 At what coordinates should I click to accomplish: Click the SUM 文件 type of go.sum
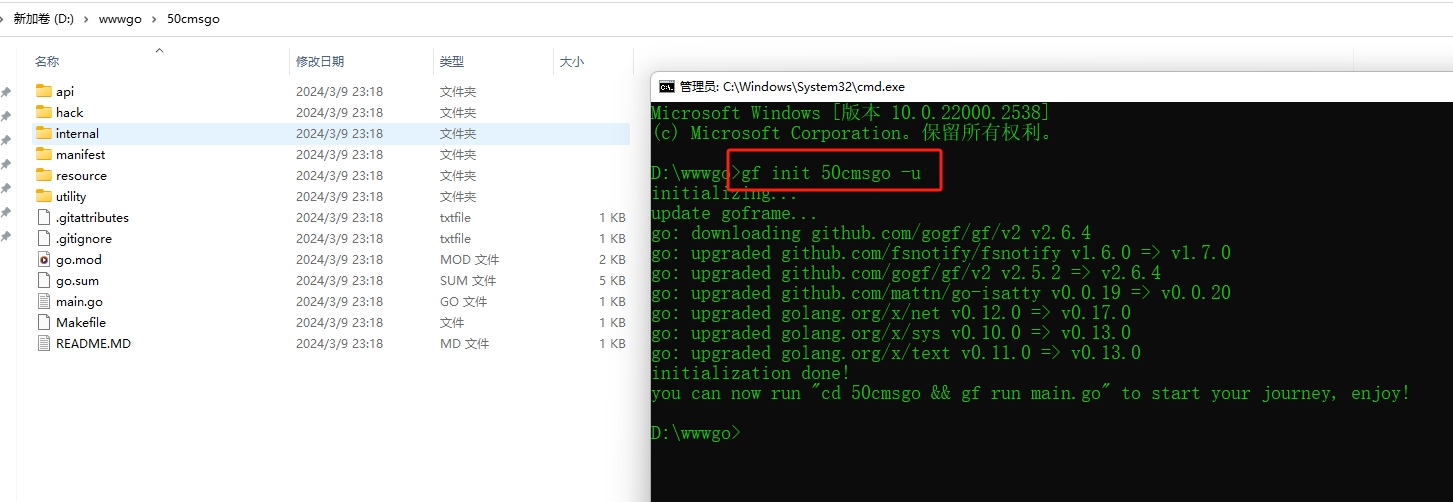pyautogui.click(x=468, y=280)
